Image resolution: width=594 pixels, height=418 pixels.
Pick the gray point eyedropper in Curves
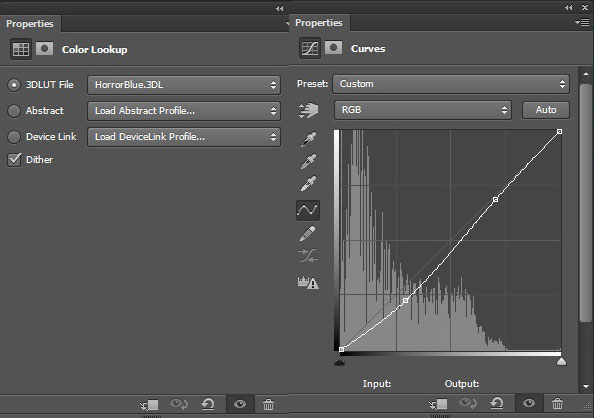coord(308,161)
